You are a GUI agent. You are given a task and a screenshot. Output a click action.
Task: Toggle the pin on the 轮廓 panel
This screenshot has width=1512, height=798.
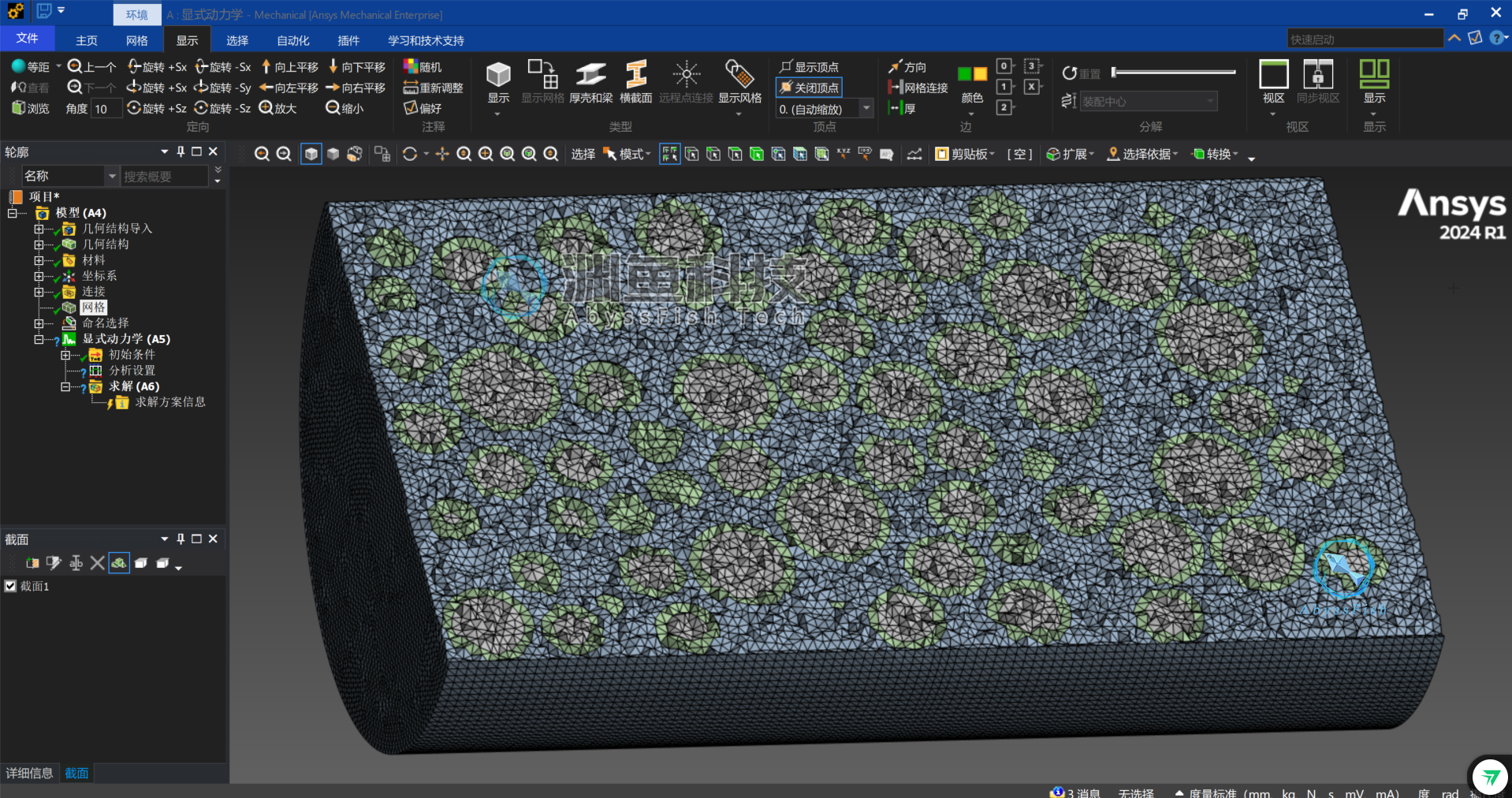[181, 151]
